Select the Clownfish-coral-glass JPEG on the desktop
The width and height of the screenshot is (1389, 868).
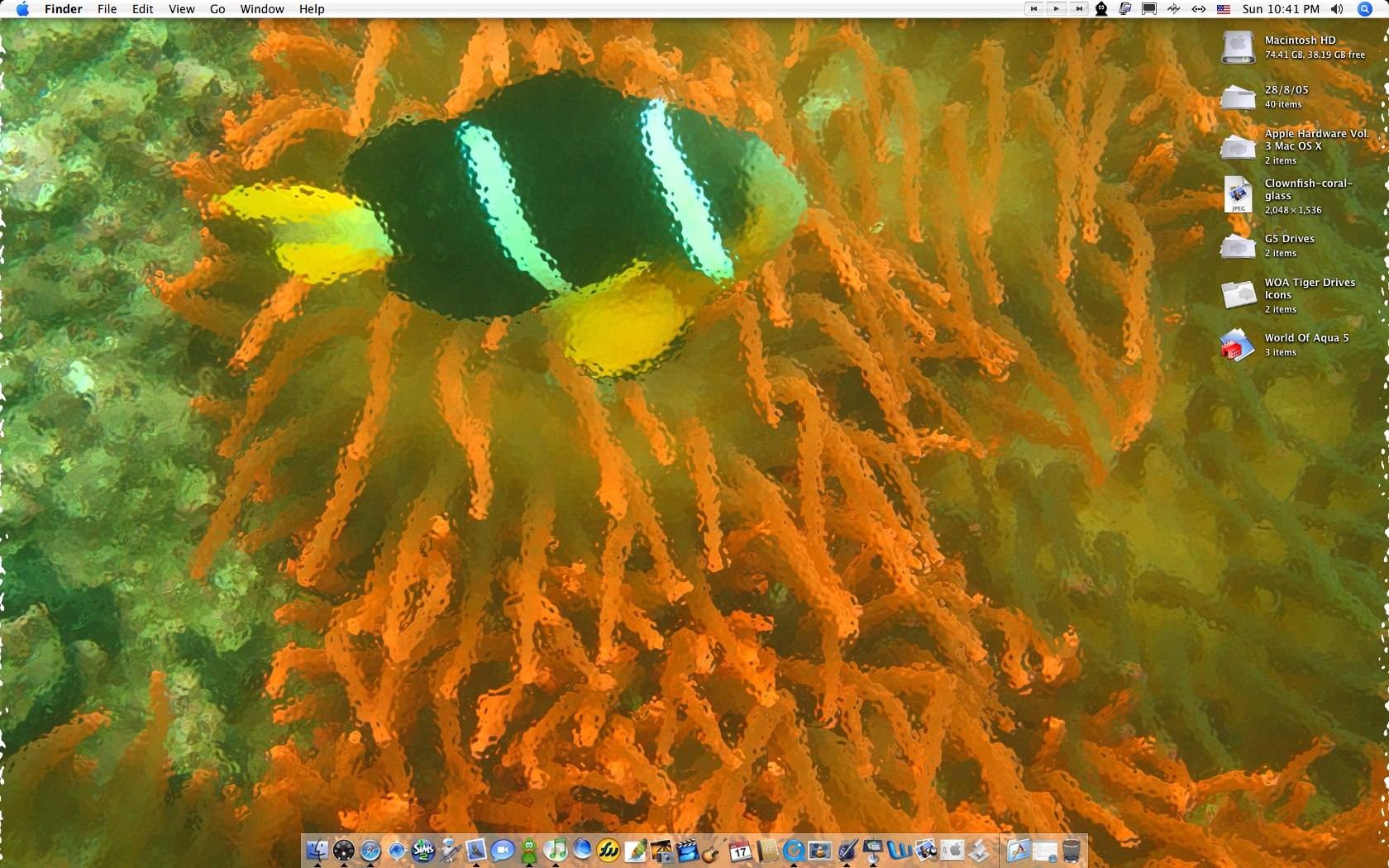click(x=1238, y=195)
